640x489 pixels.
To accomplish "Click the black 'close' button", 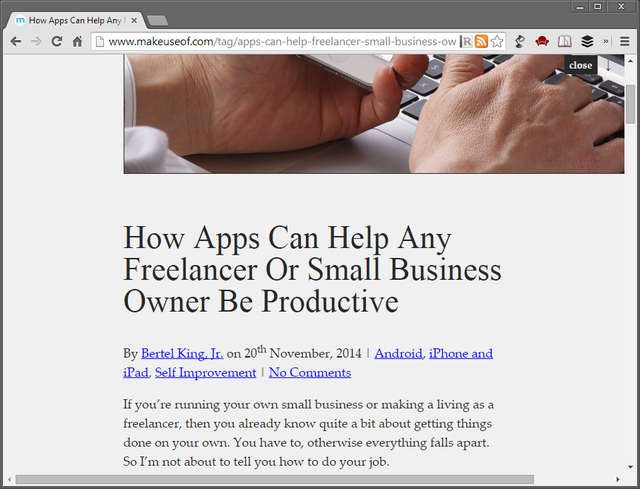I will [580, 65].
